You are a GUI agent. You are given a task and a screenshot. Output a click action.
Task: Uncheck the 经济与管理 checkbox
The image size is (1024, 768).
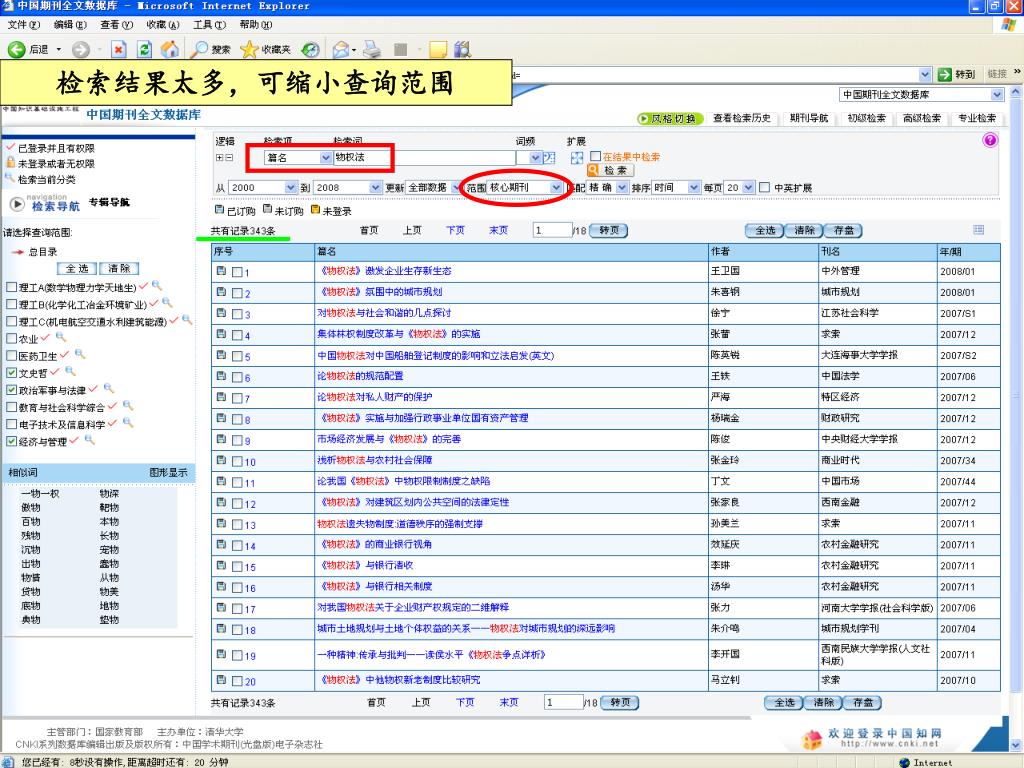tap(12, 441)
